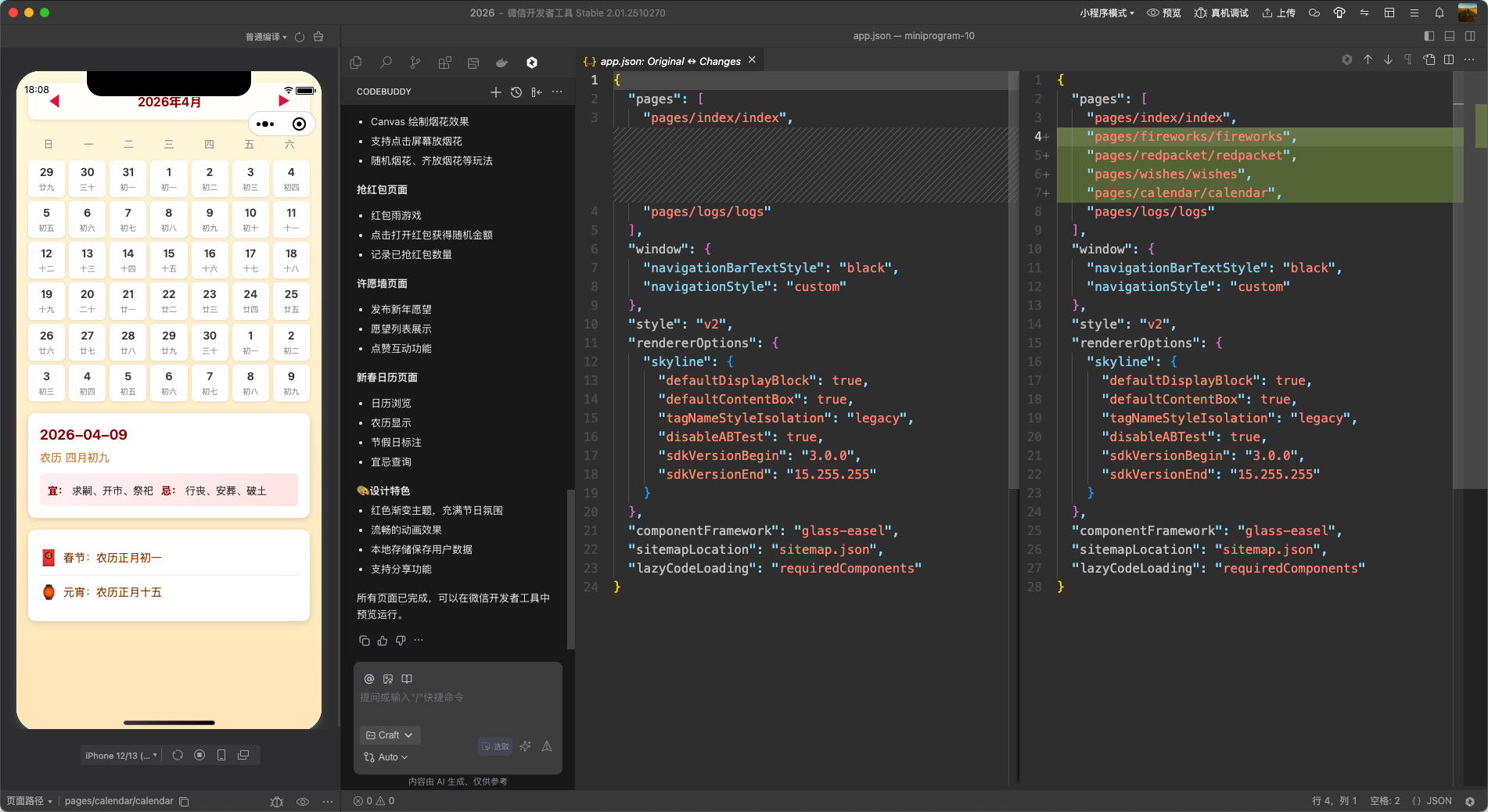Viewport: 1488px width, 812px height.
Task: Go to next month in calendar
Action: (x=283, y=101)
